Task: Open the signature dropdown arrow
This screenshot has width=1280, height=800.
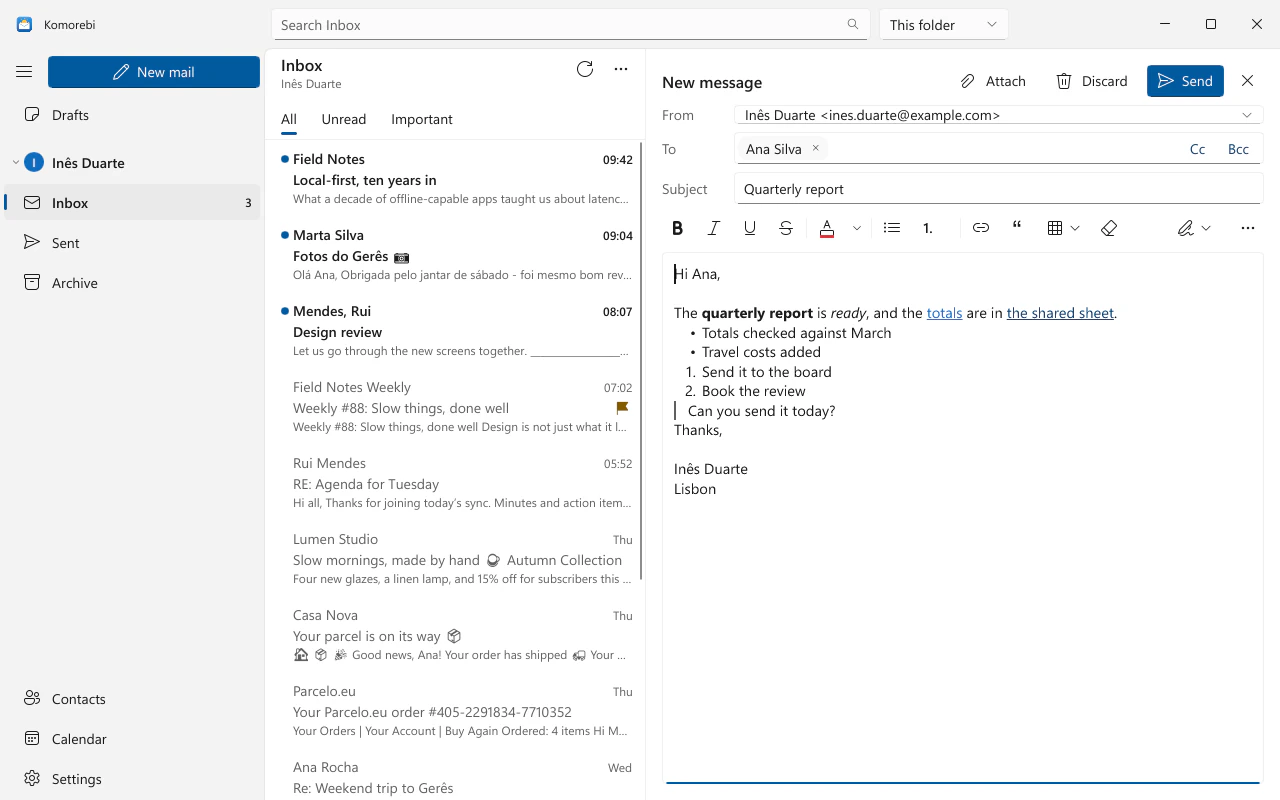Action: pos(1206,228)
